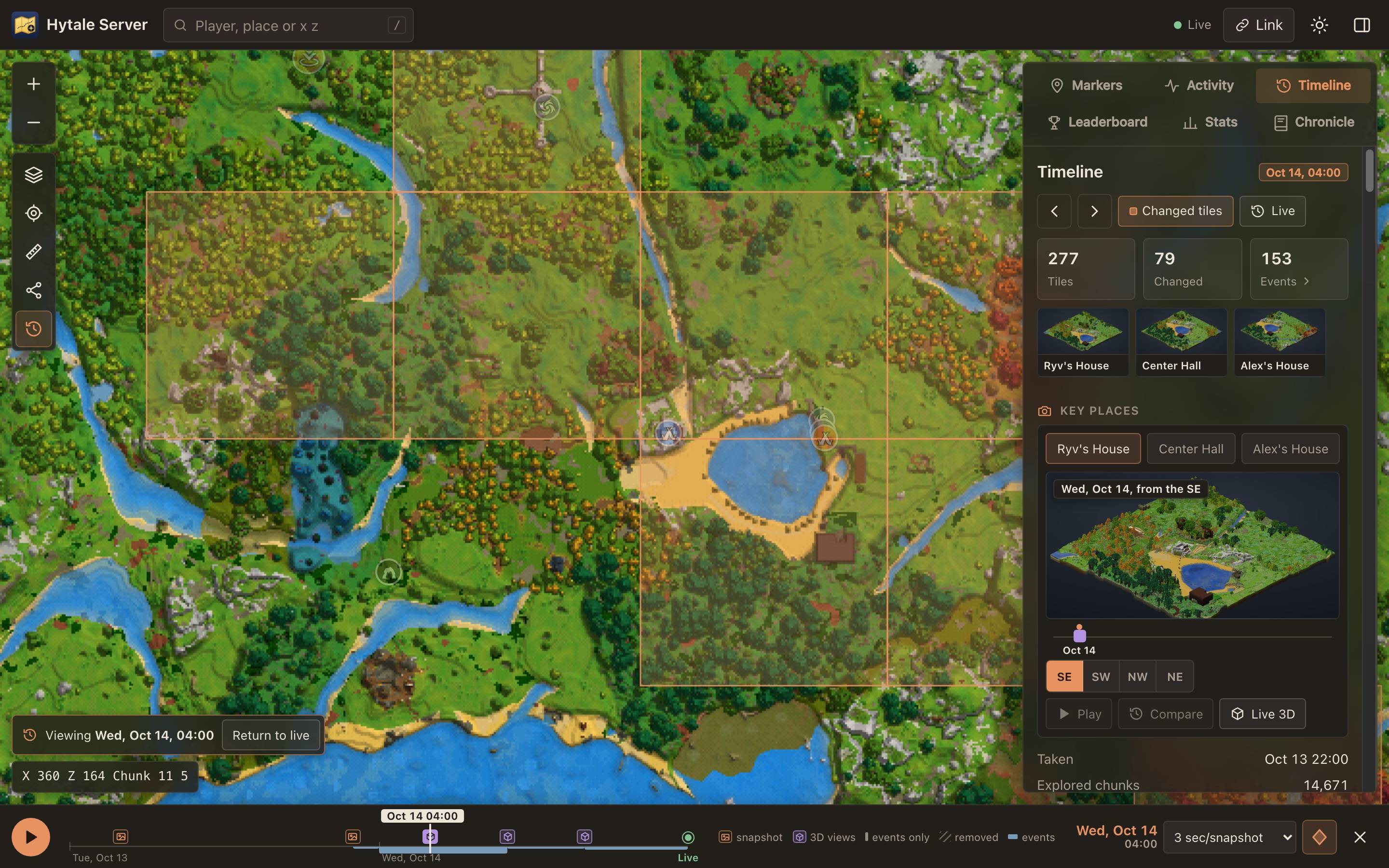Viewport: 1389px width, 868px height.
Task: Switch theme with the sun icon
Action: [1319, 25]
